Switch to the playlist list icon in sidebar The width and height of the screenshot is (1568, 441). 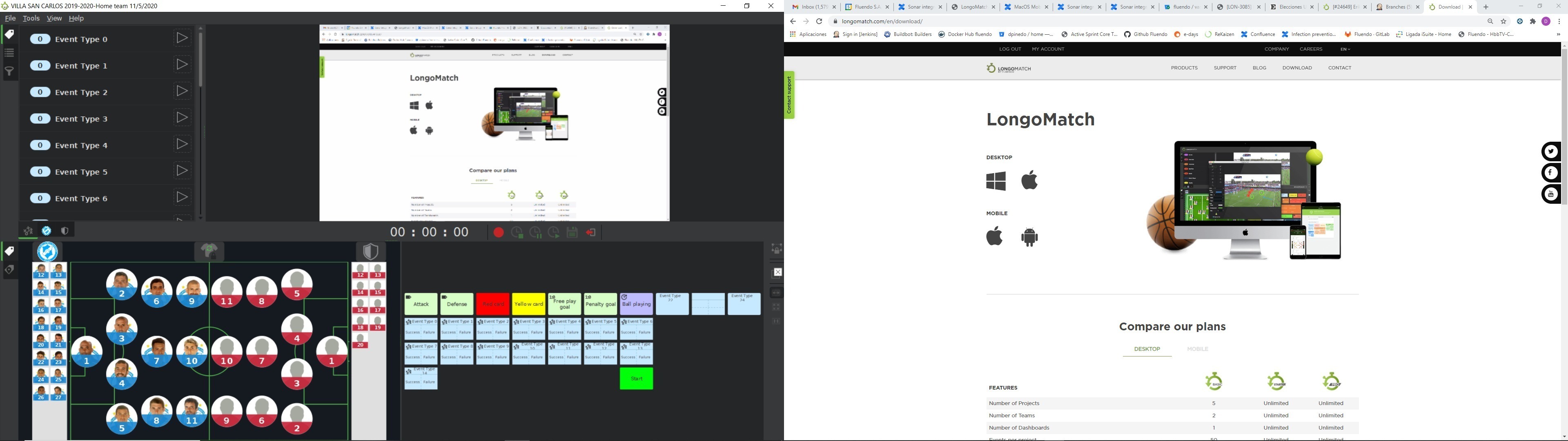click(9, 53)
